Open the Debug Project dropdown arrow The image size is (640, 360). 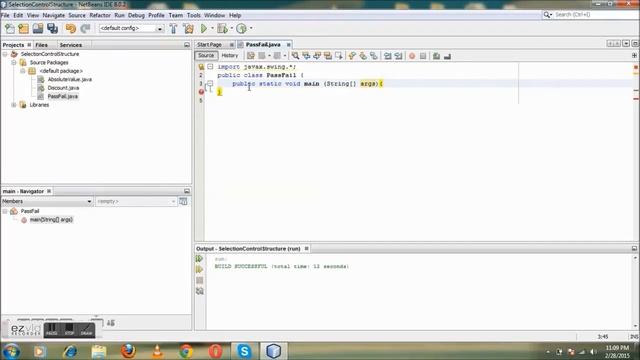231,28
